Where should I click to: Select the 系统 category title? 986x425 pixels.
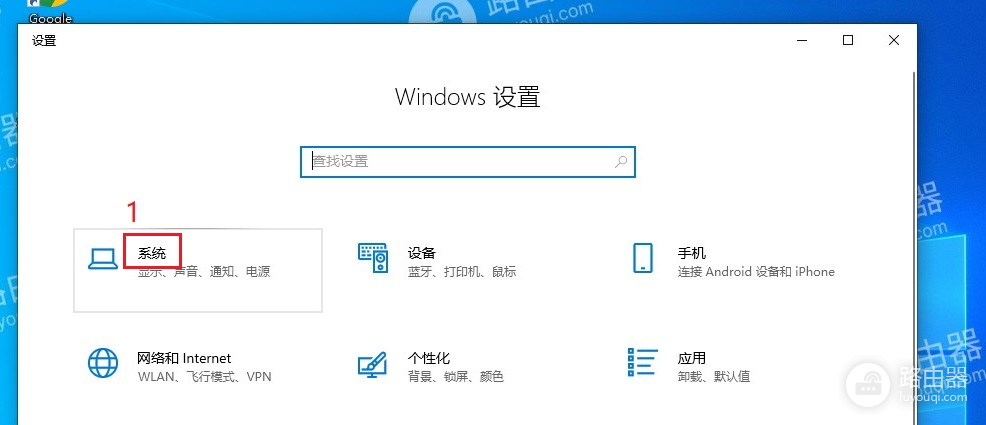click(152, 253)
